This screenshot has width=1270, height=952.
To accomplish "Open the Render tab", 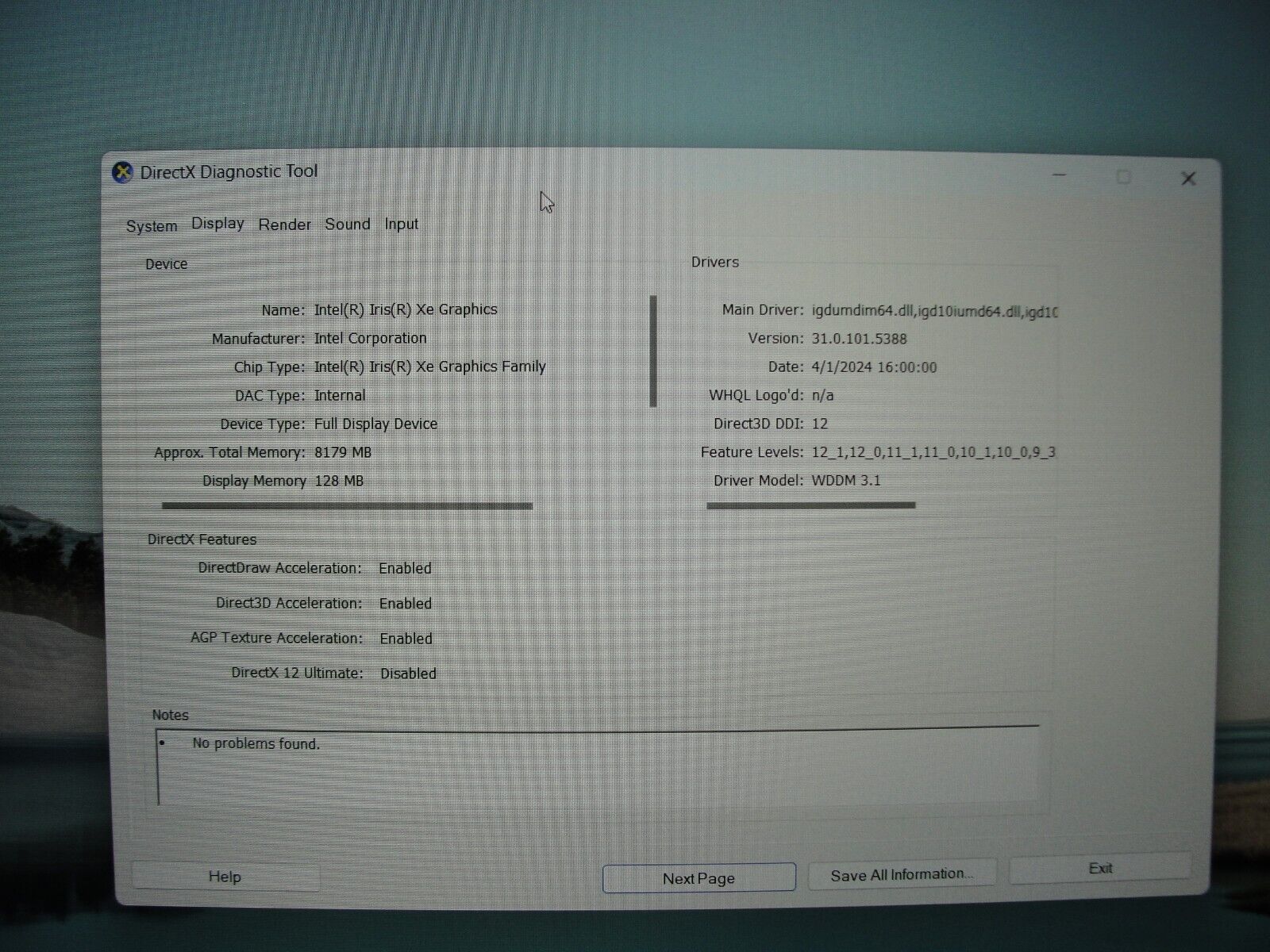I will pos(284,225).
